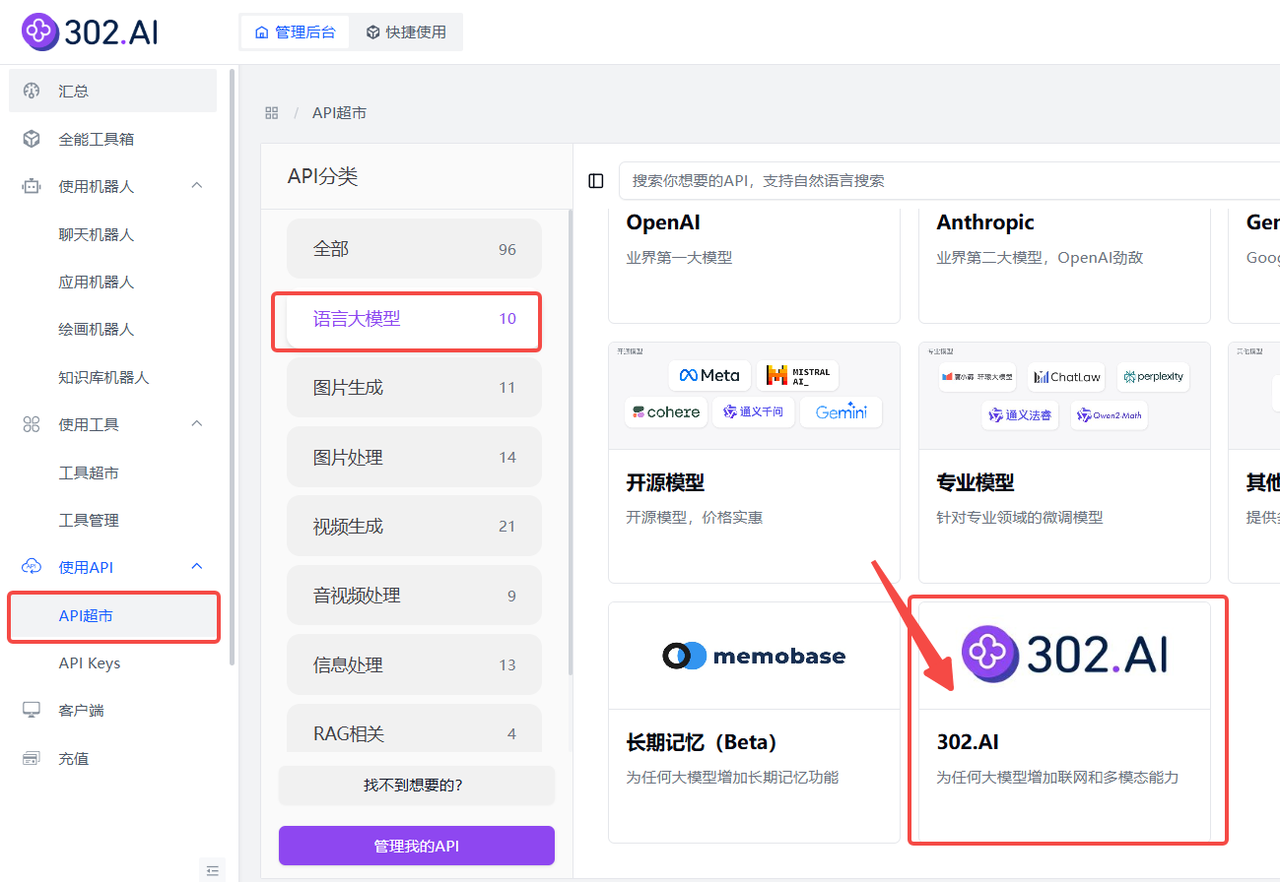Collapse the 使用机器人 menu chevron
Viewport: 1280px width, 882px height.
coord(197,186)
